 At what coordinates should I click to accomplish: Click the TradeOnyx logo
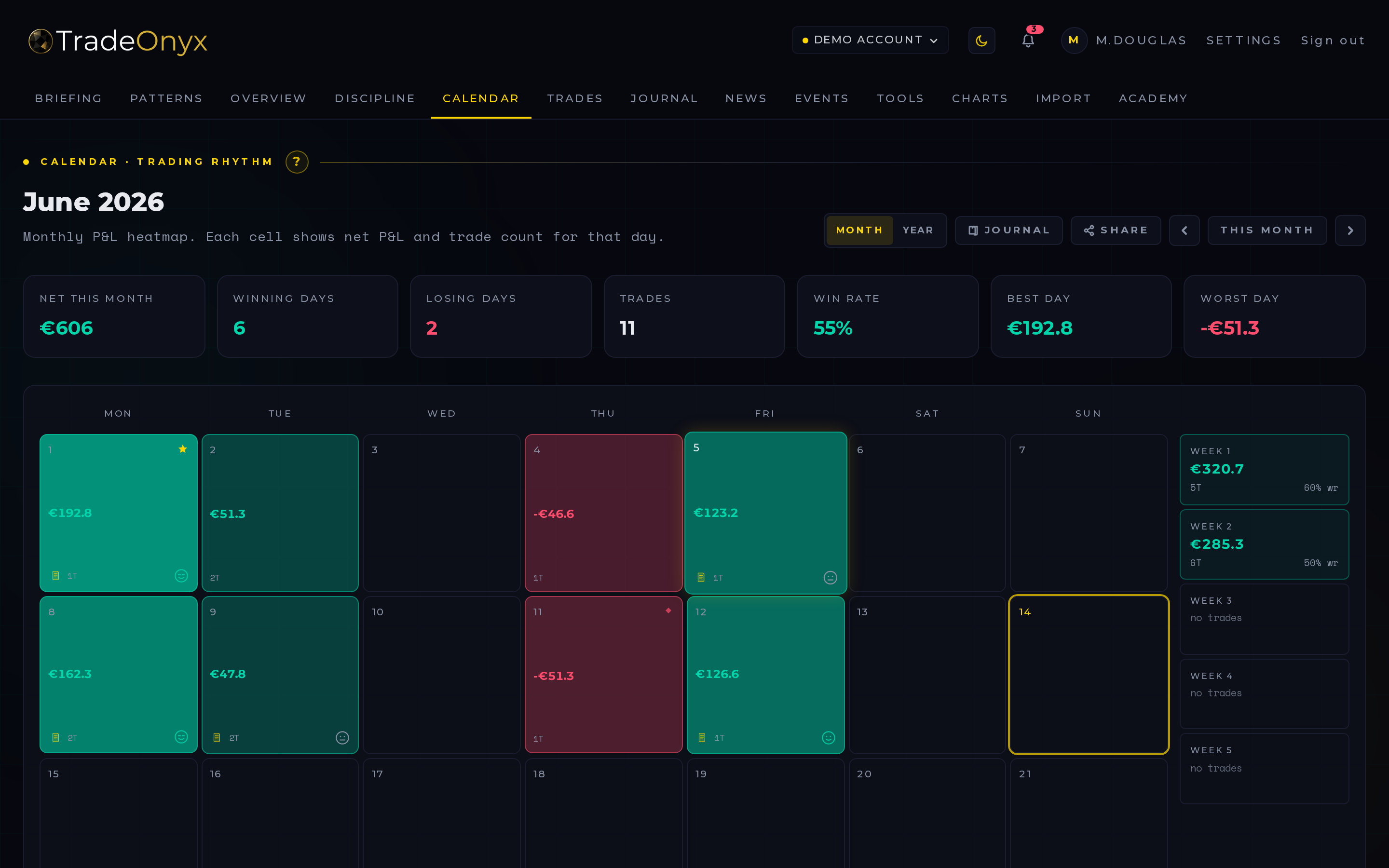pos(118,41)
